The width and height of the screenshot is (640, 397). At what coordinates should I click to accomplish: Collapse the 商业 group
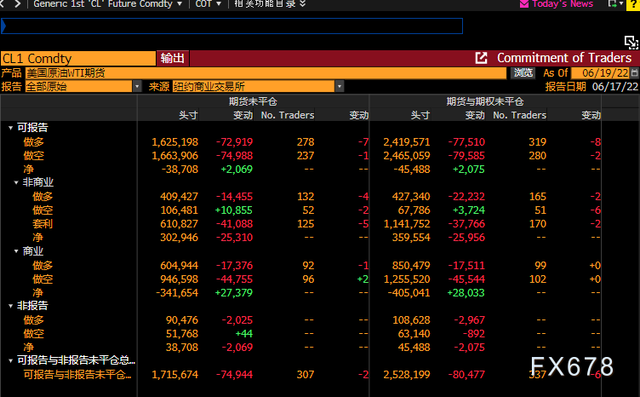point(16,251)
